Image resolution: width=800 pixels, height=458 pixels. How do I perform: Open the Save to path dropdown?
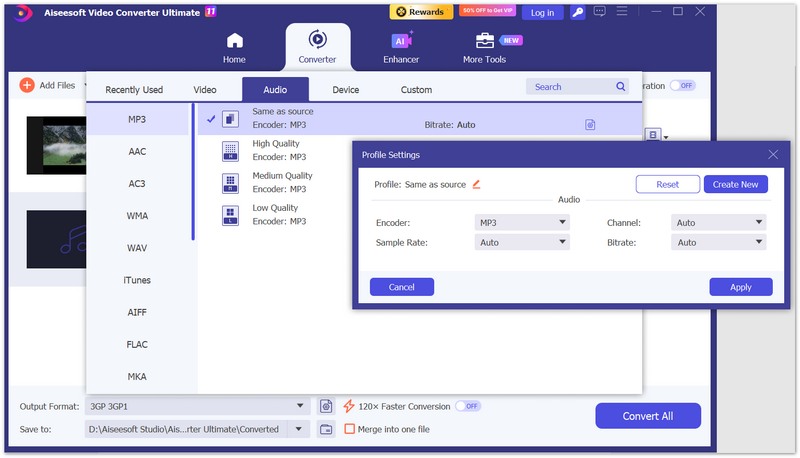tap(299, 429)
